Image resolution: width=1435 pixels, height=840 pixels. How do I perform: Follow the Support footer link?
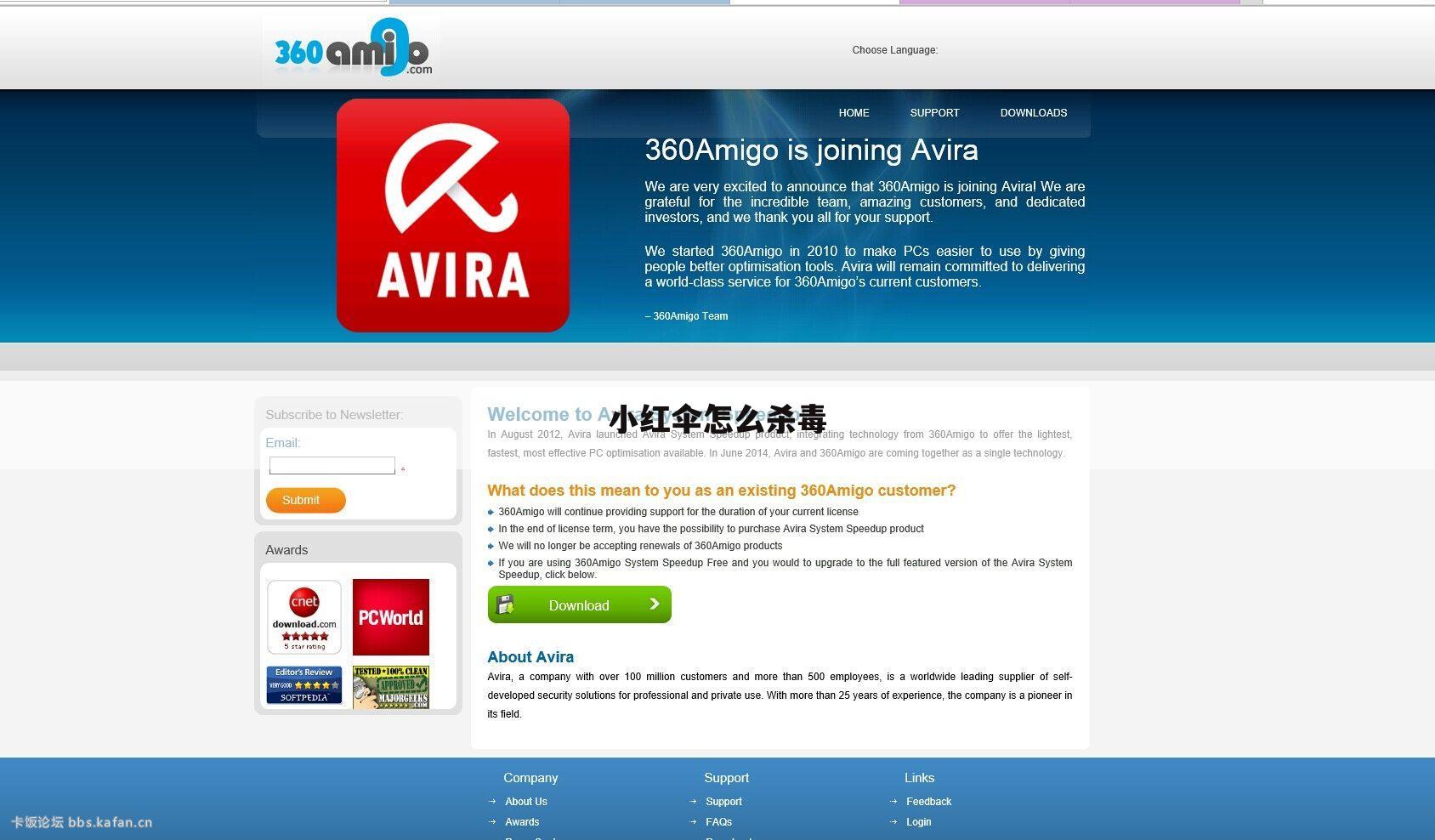pyautogui.click(x=723, y=802)
